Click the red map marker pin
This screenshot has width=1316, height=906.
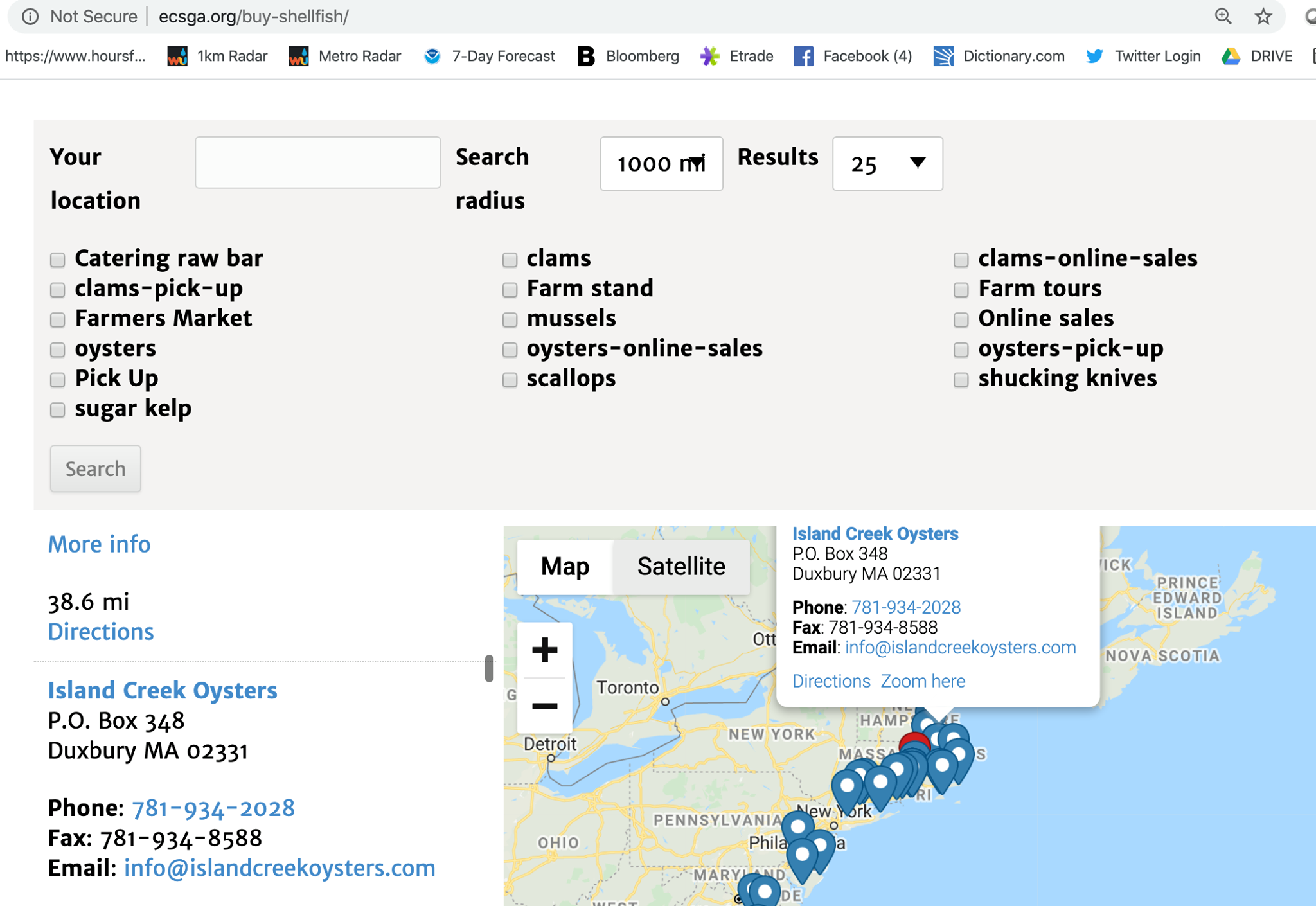[x=914, y=742]
